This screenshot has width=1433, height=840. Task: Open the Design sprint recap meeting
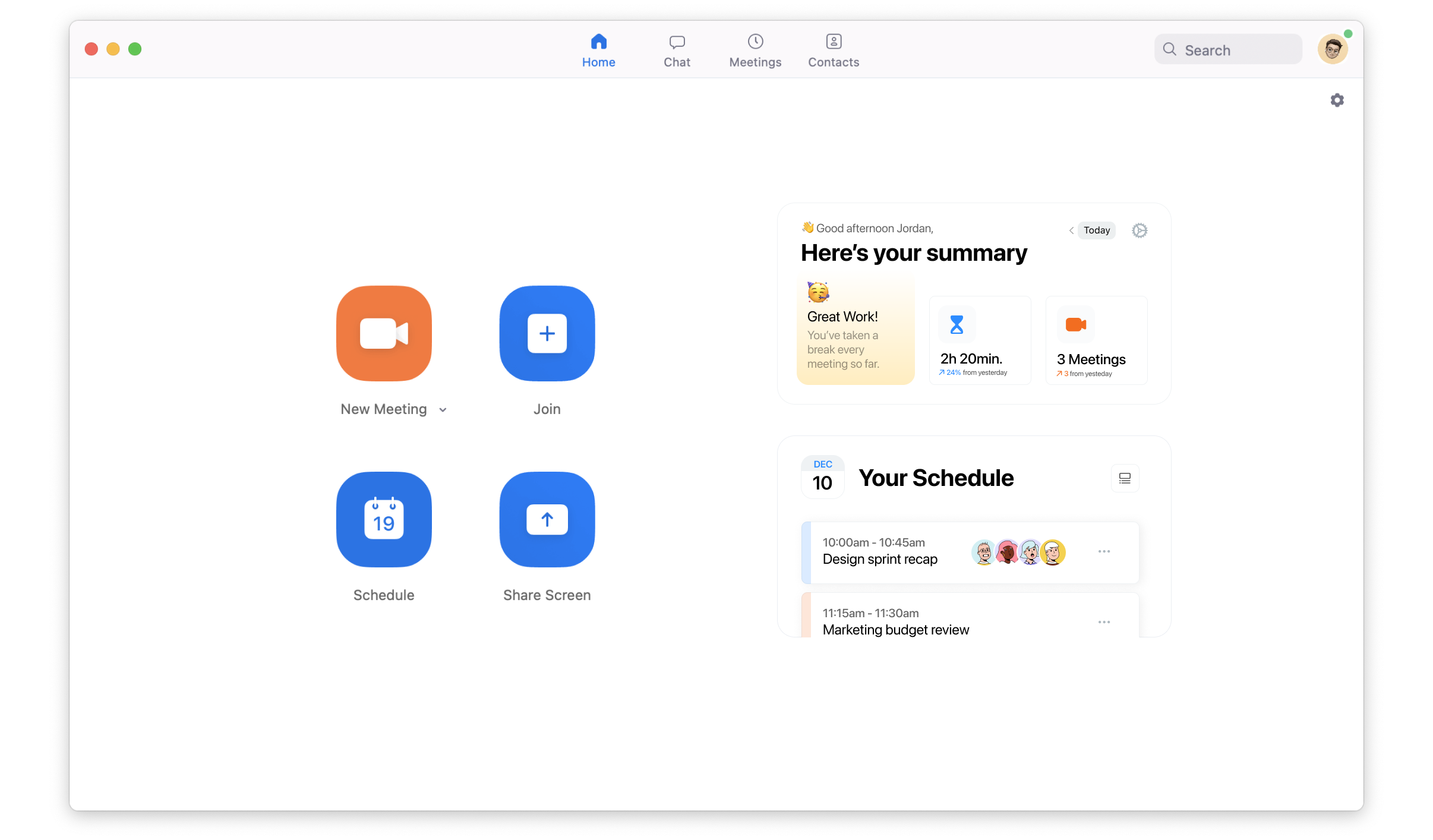pos(880,559)
